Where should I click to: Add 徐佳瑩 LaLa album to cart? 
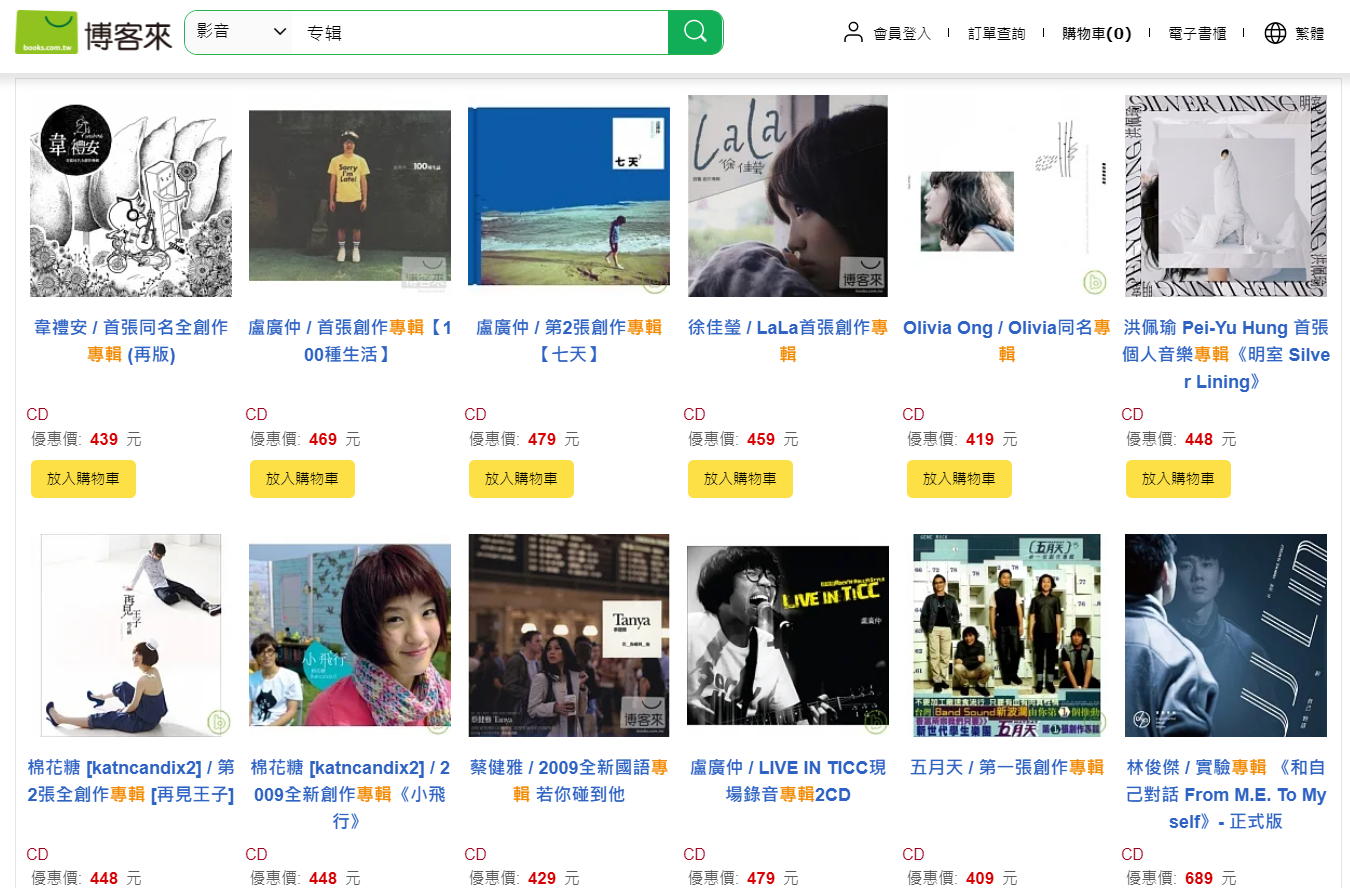740,479
